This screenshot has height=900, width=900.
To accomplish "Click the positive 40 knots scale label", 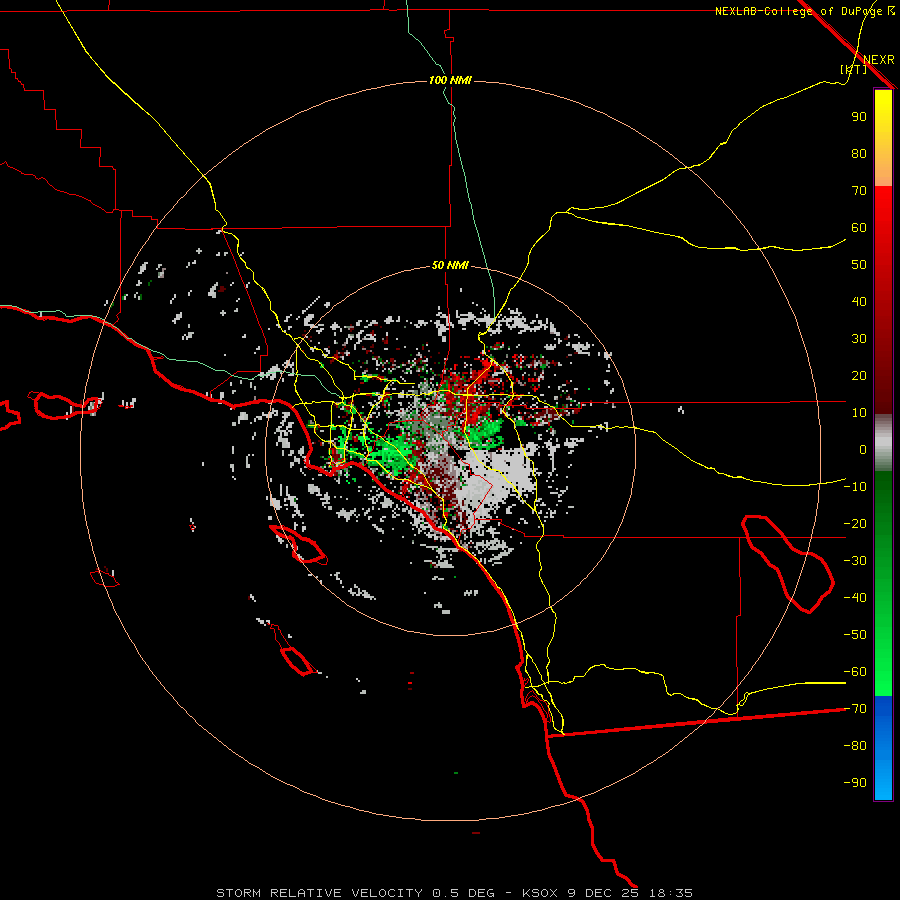I will pos(859,301).
